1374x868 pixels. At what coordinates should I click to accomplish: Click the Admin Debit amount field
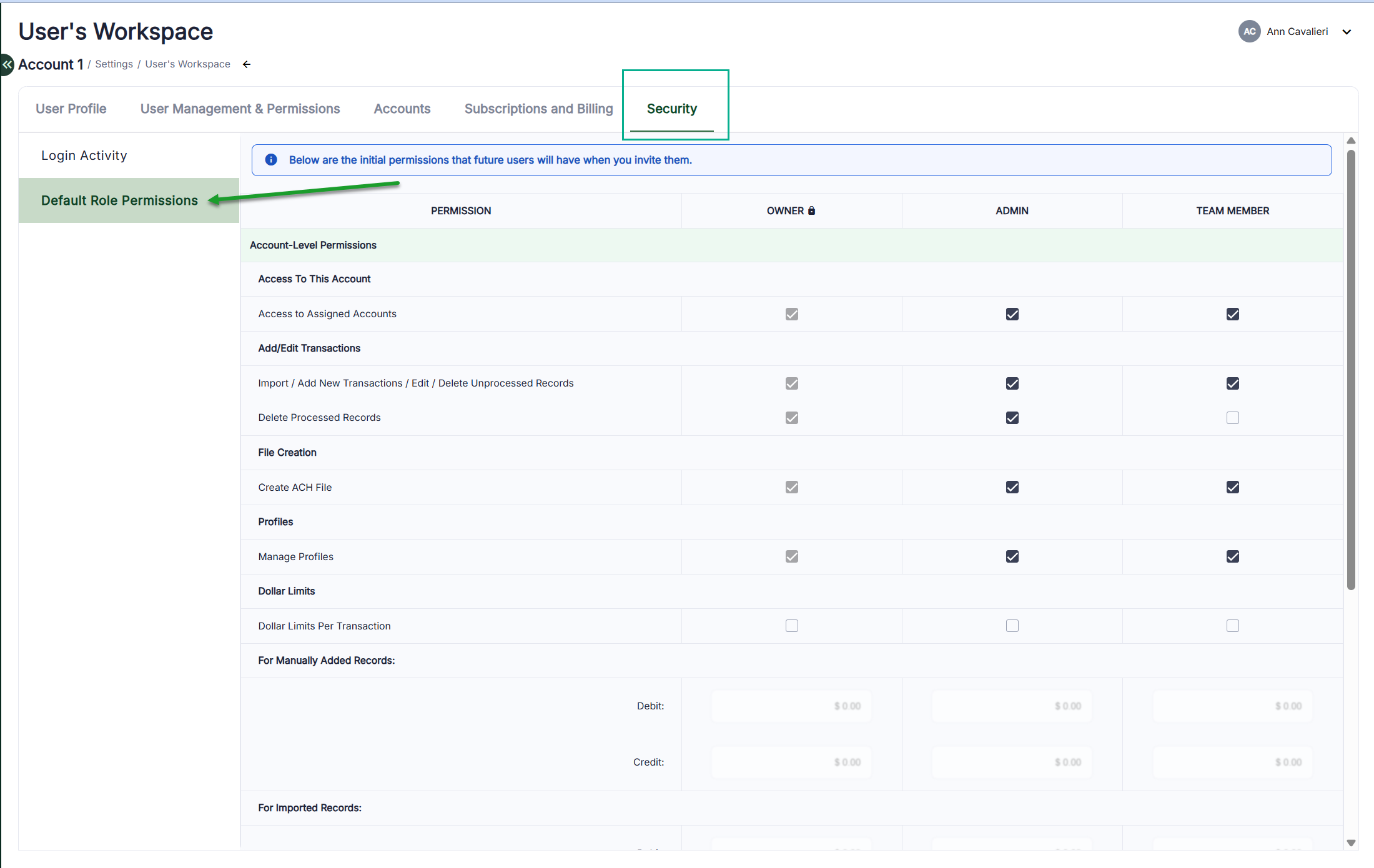click(1012, 706)
